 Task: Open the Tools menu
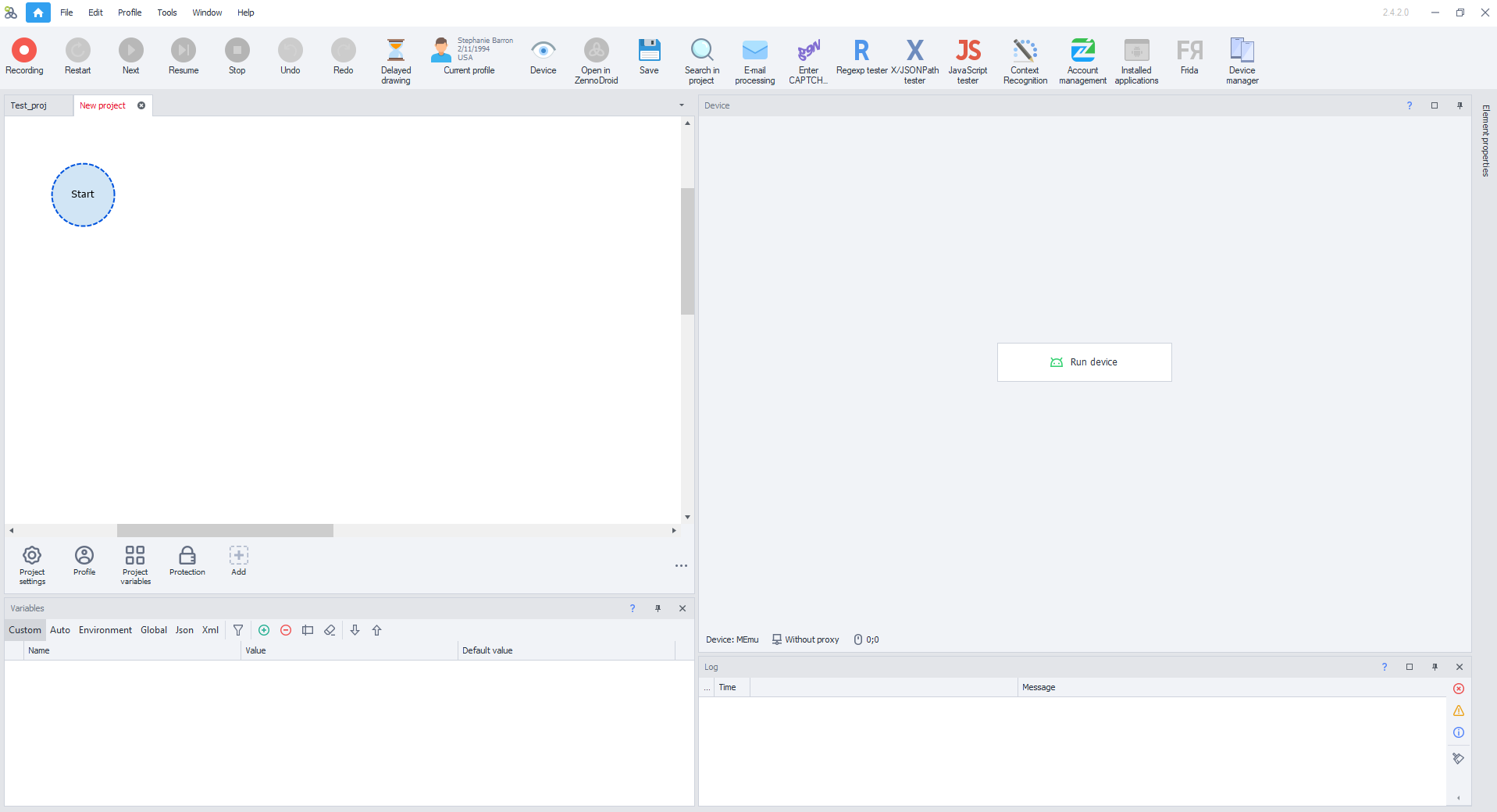[166, 12]
